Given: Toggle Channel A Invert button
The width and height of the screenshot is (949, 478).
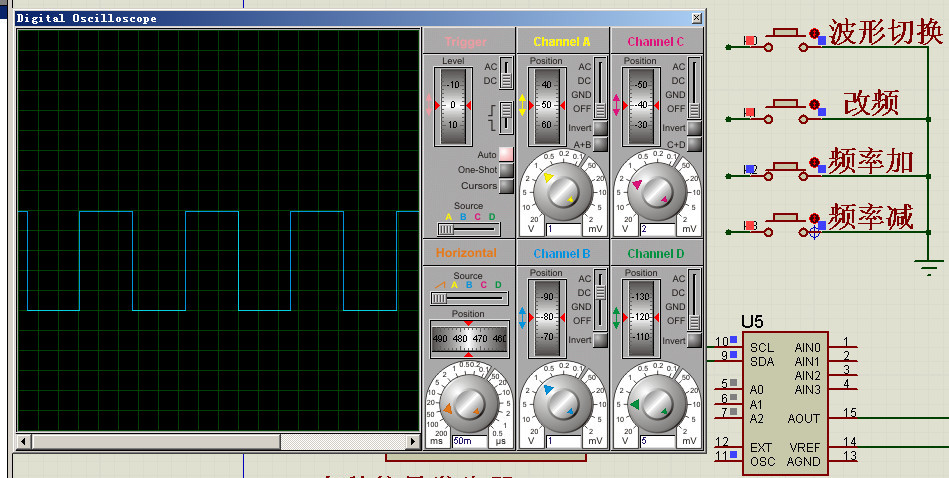Looking at the screenshot, I should pyautogui.click(x=600, y=128).
